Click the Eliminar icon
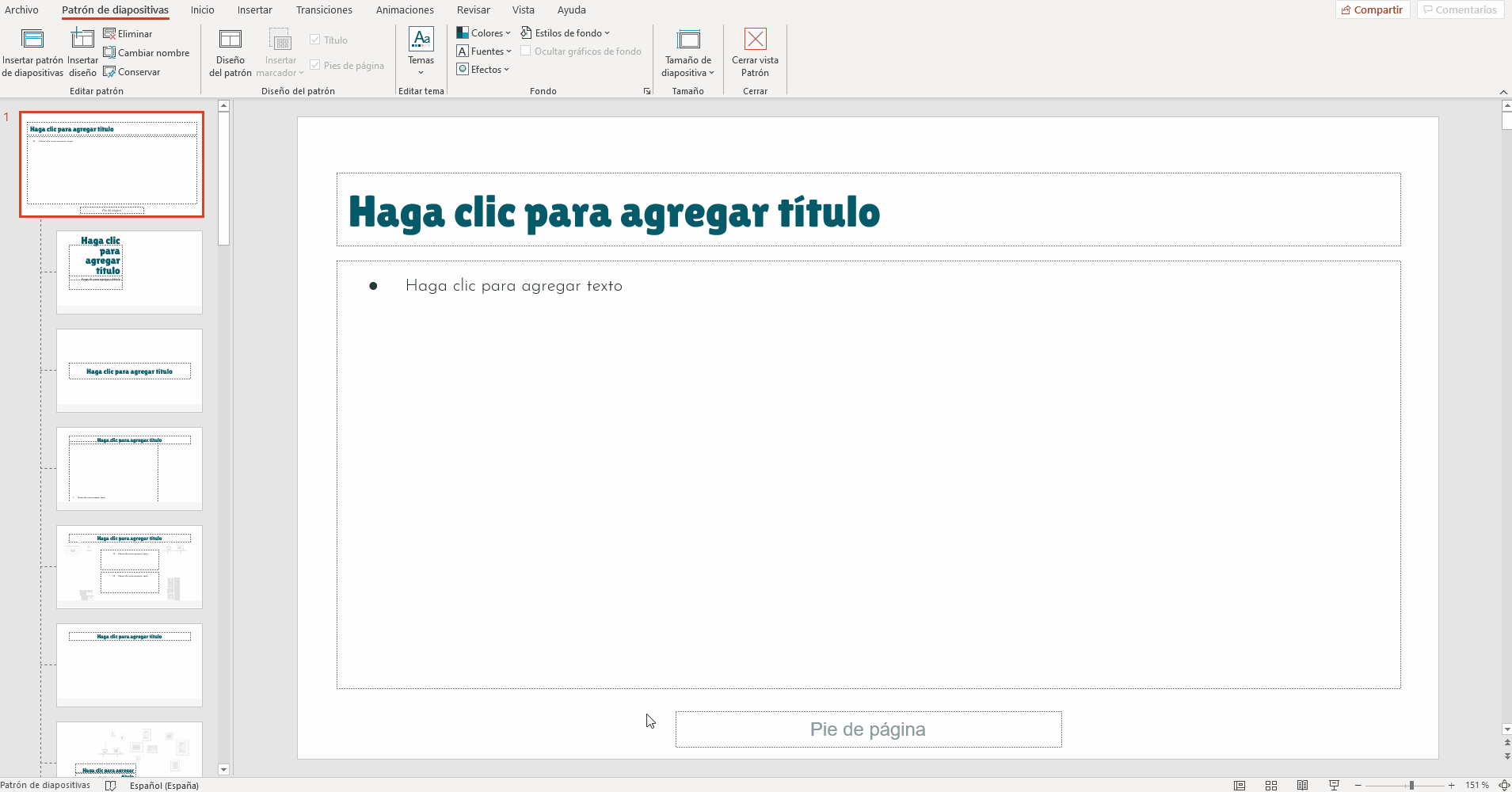The width and height of the screenshot is (1512, 792). 109,33
